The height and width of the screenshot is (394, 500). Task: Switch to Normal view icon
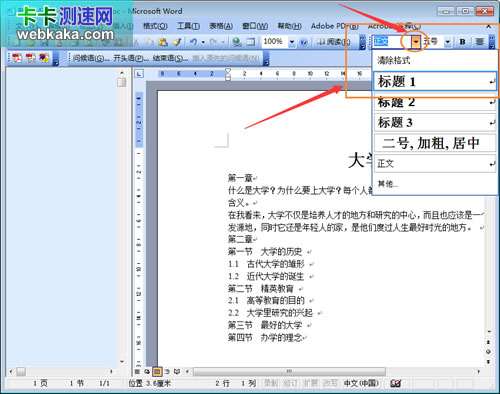click(x=137, y=371)
